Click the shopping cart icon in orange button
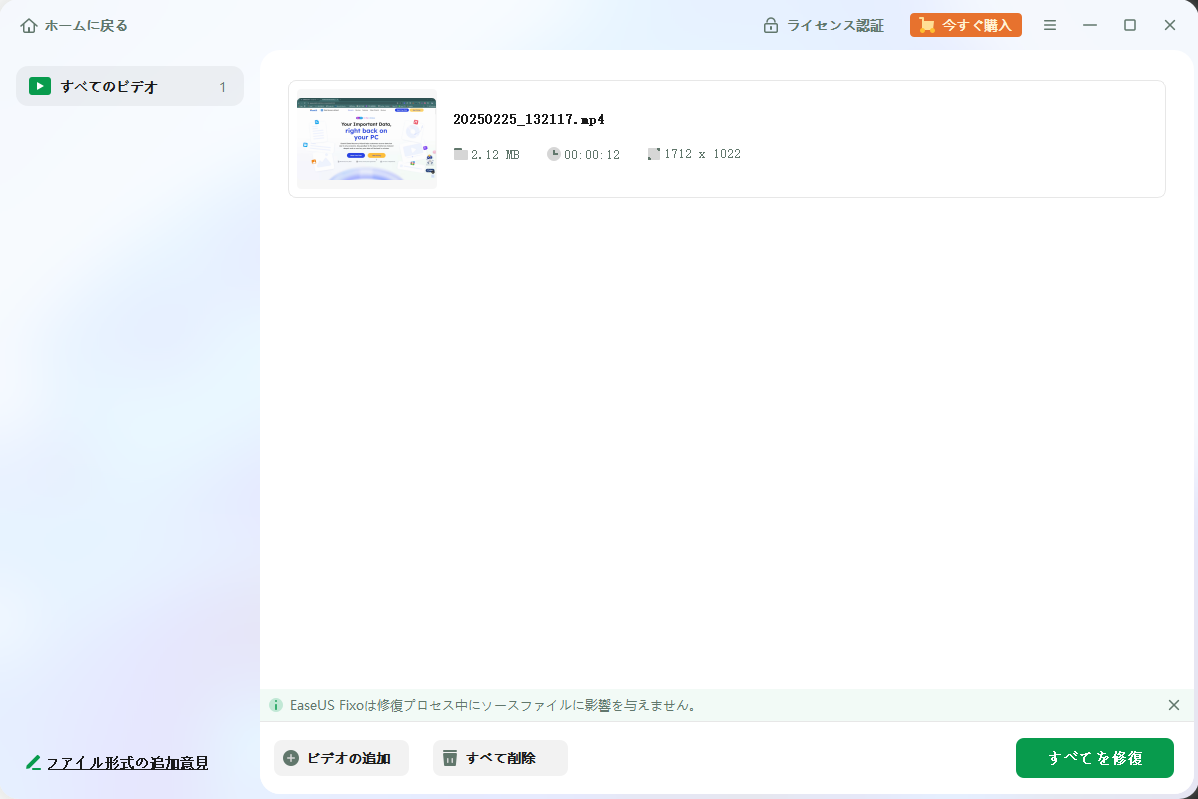Viewport: 1198px width, 799px height. pos(927,26)
